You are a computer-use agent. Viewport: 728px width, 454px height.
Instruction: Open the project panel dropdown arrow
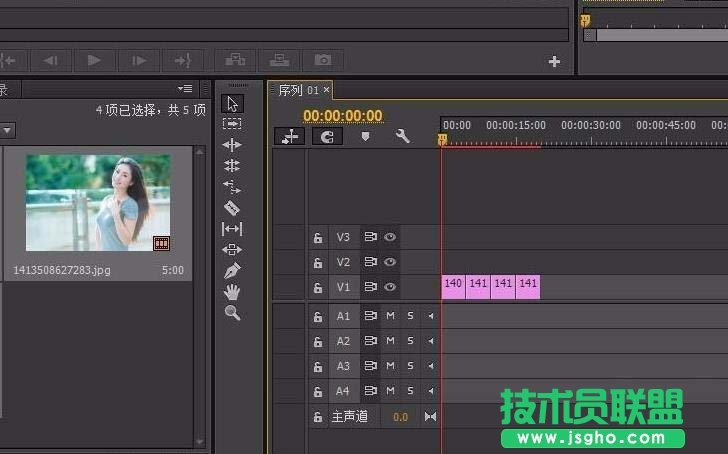[7, 130]
